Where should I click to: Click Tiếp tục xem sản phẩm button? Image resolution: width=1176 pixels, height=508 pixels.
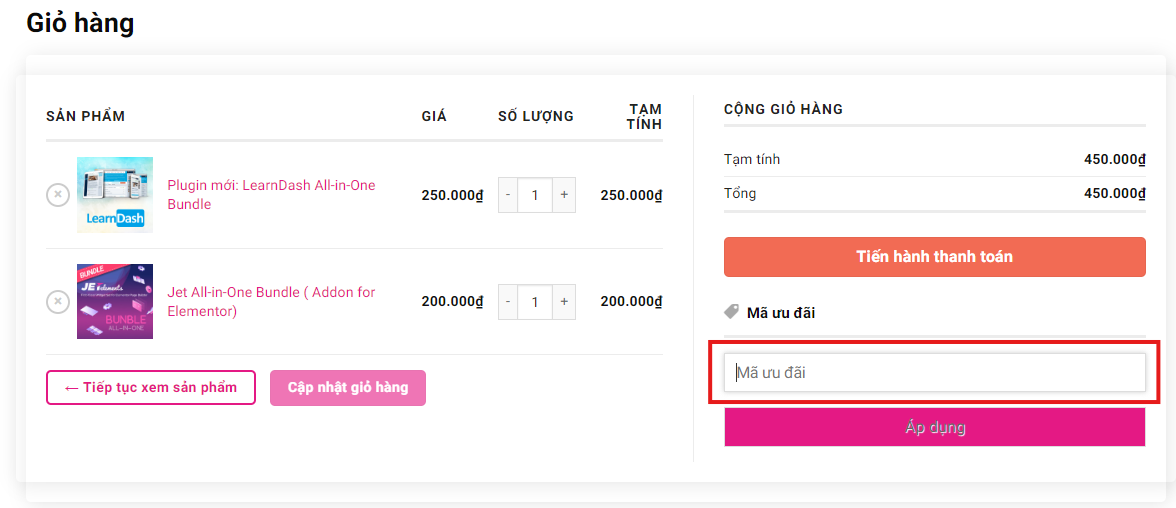click(151, 388)
